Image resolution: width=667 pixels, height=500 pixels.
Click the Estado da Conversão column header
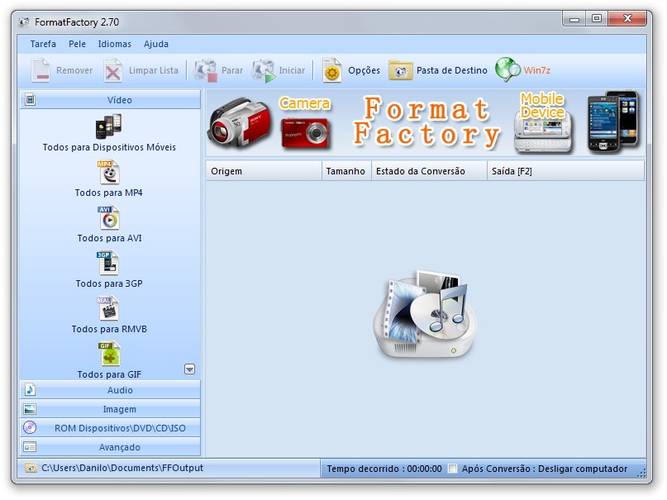429,171
